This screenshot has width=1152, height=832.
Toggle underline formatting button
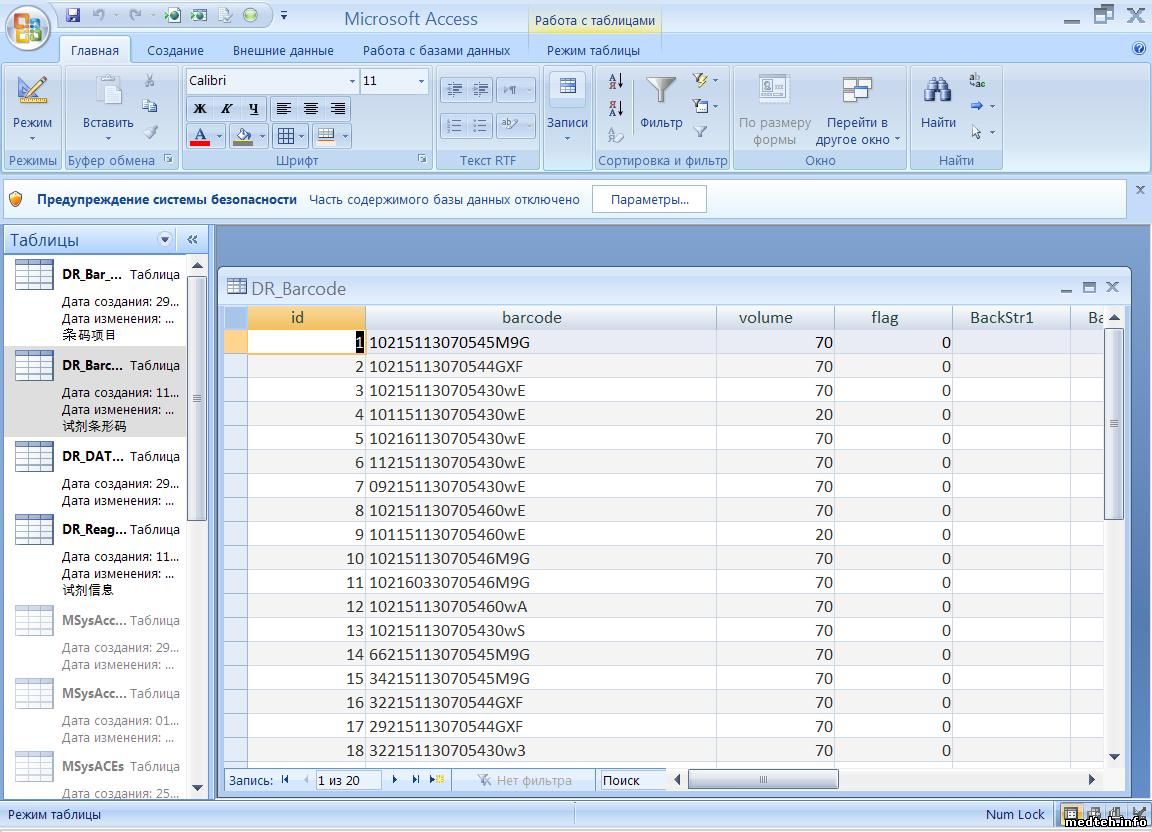(x=254, y=109)
